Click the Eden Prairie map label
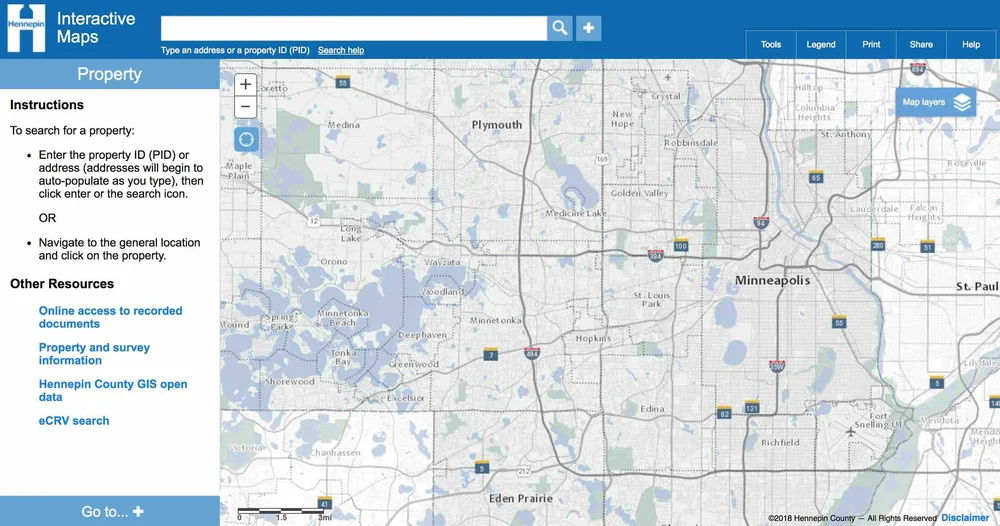 click(520, 499)
